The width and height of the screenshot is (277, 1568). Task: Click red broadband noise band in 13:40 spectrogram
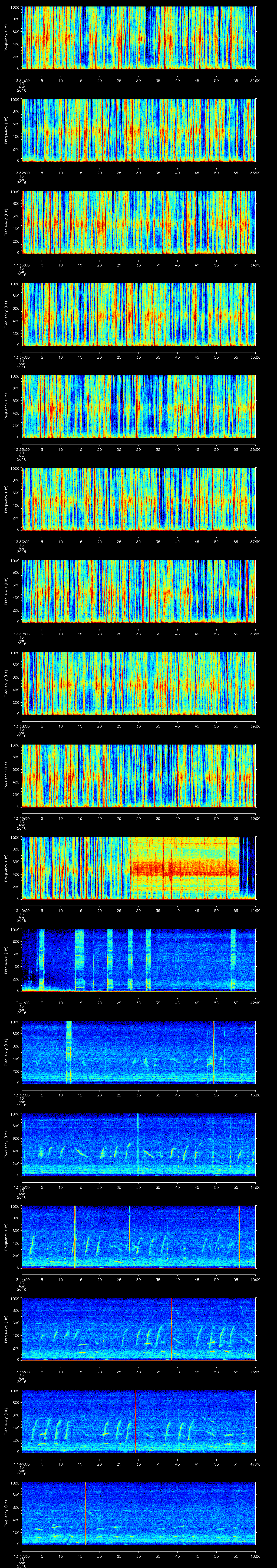[185, 869]
